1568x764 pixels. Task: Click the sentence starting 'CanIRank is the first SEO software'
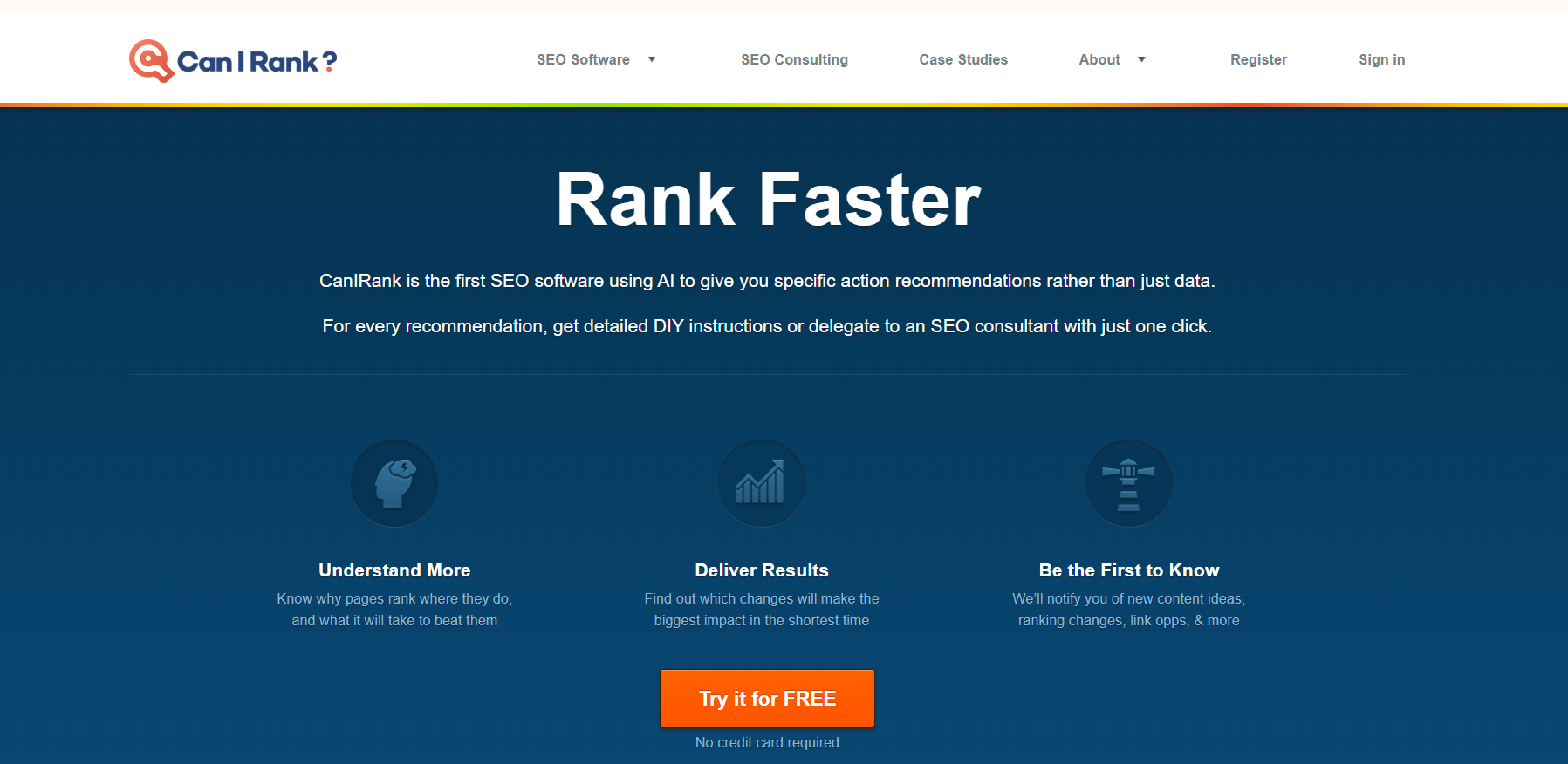point(767,281)
